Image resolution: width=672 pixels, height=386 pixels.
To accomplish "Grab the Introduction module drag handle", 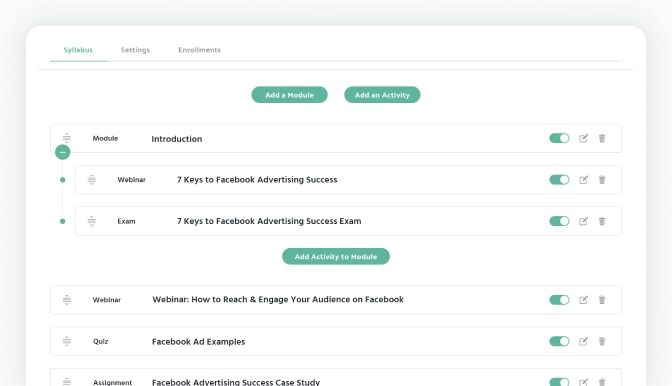I will pos(67,138).
